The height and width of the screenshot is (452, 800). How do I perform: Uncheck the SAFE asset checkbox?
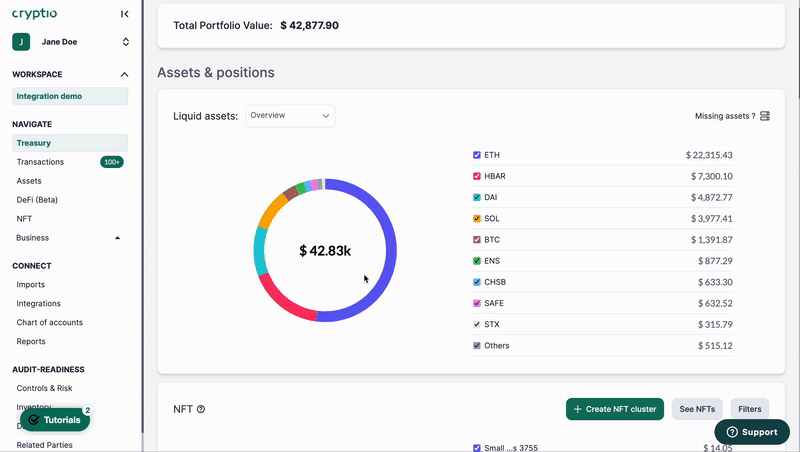pos(477,303)
